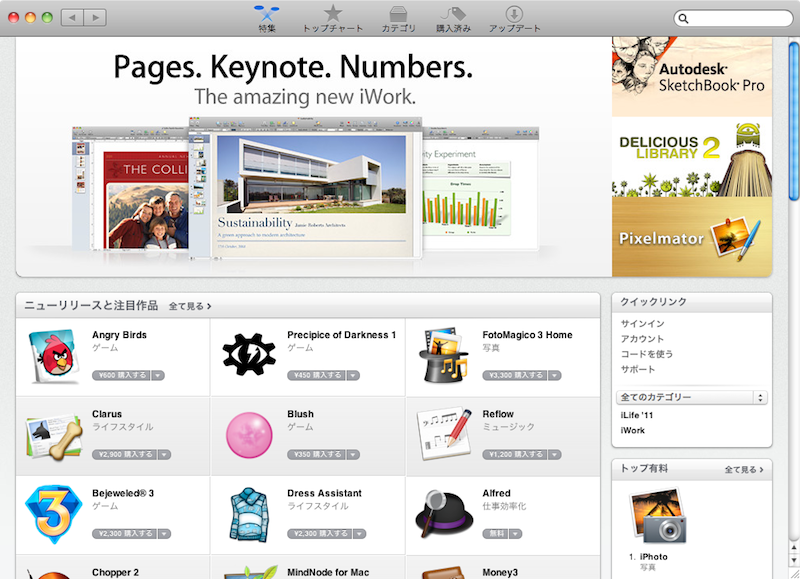Click the scrollbar down arrow
Screen dimensions: 800x579
point(793,560)
